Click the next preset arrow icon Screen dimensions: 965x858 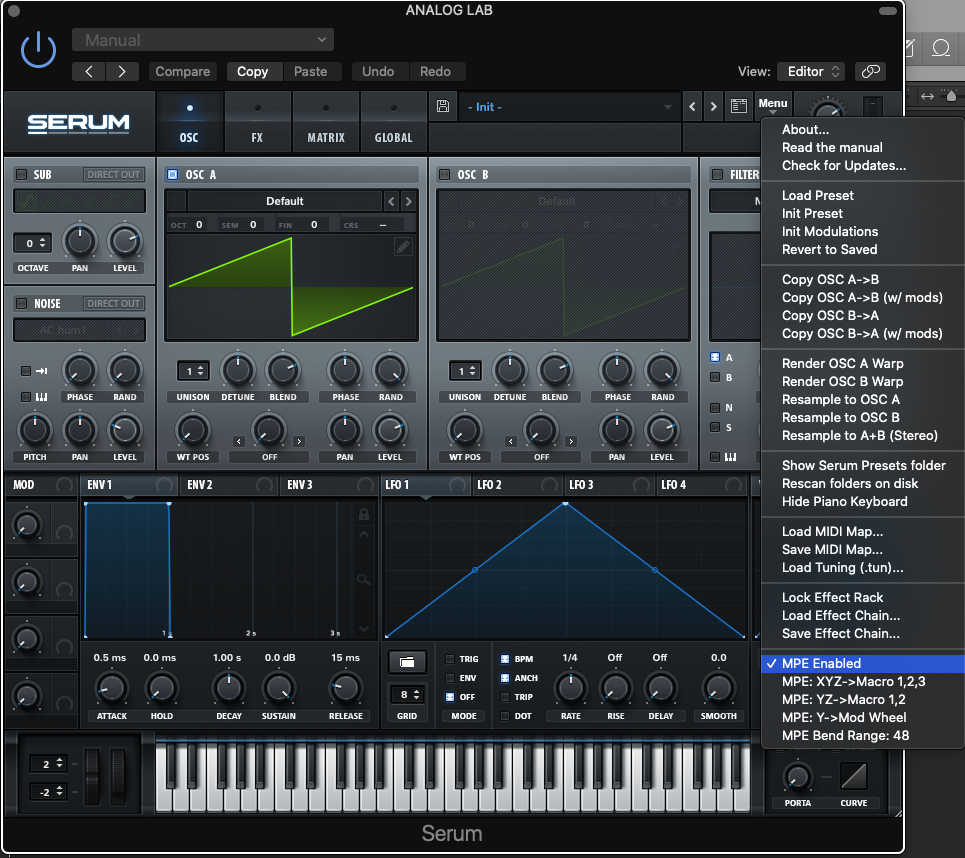click(713, 107)
